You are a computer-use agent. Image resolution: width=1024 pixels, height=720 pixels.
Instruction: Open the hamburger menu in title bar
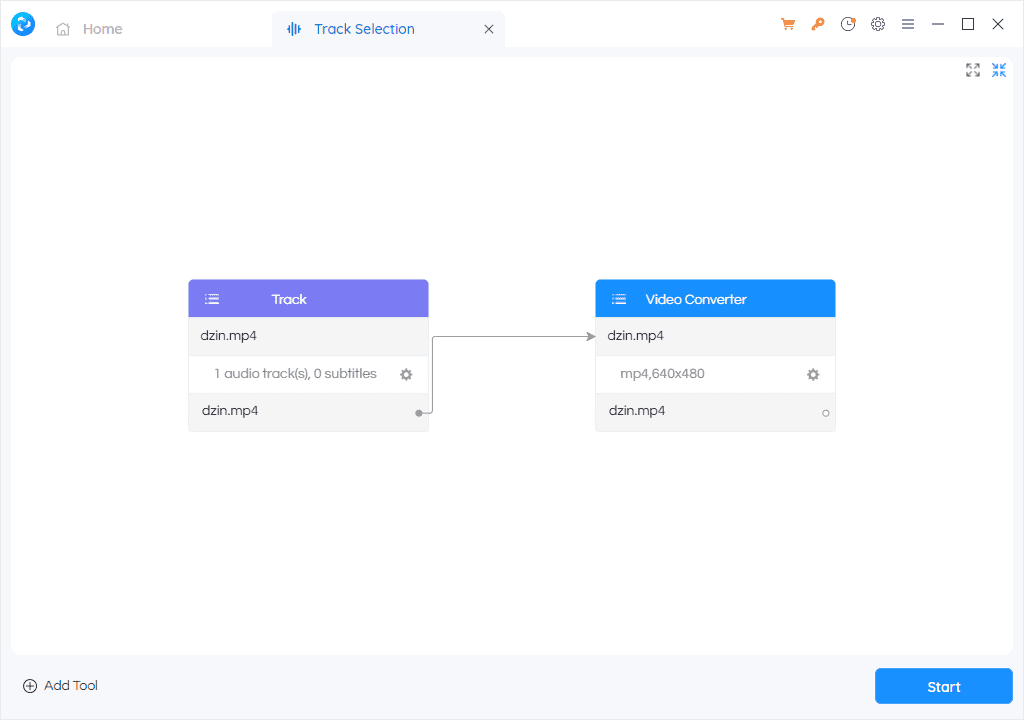tap(908, 25)
